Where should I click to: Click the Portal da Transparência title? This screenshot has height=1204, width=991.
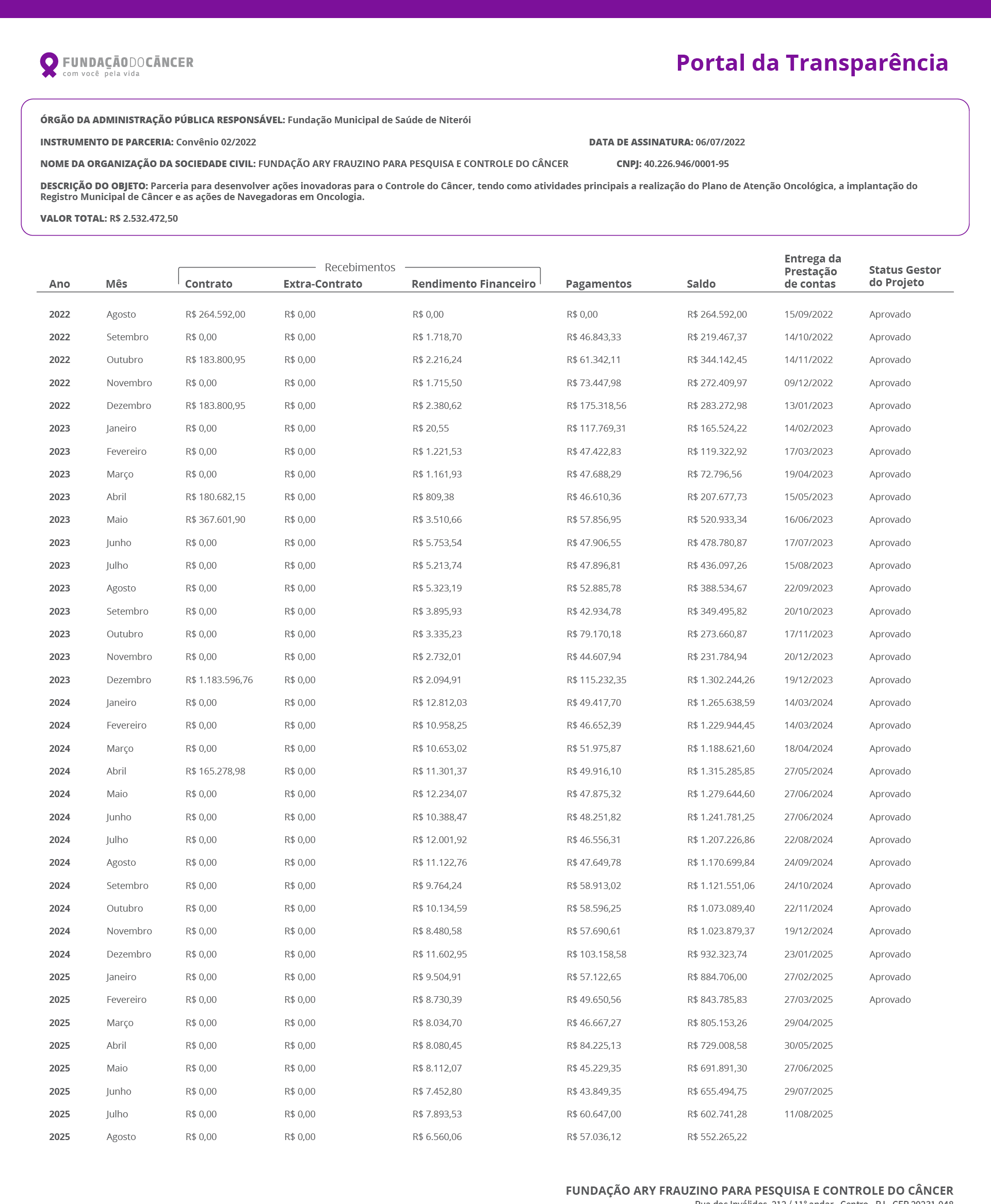pos(811,63)
